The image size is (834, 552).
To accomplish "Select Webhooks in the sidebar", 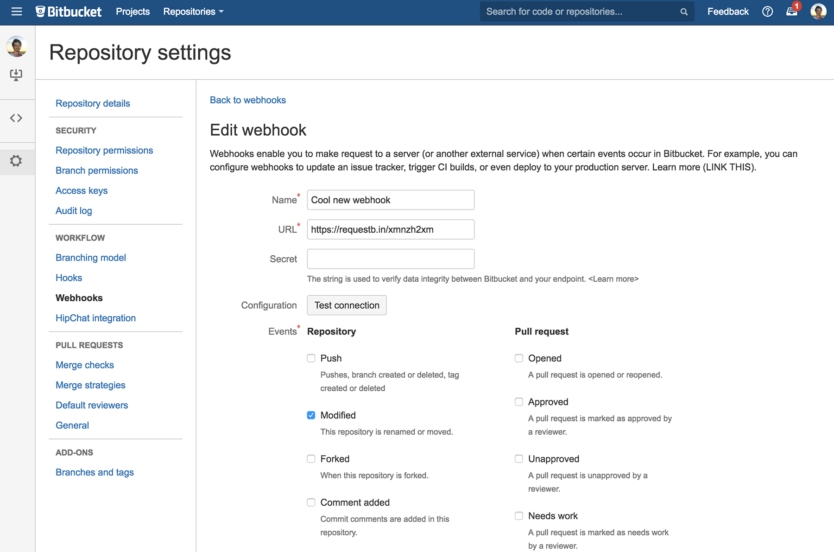I will [79, 298].
